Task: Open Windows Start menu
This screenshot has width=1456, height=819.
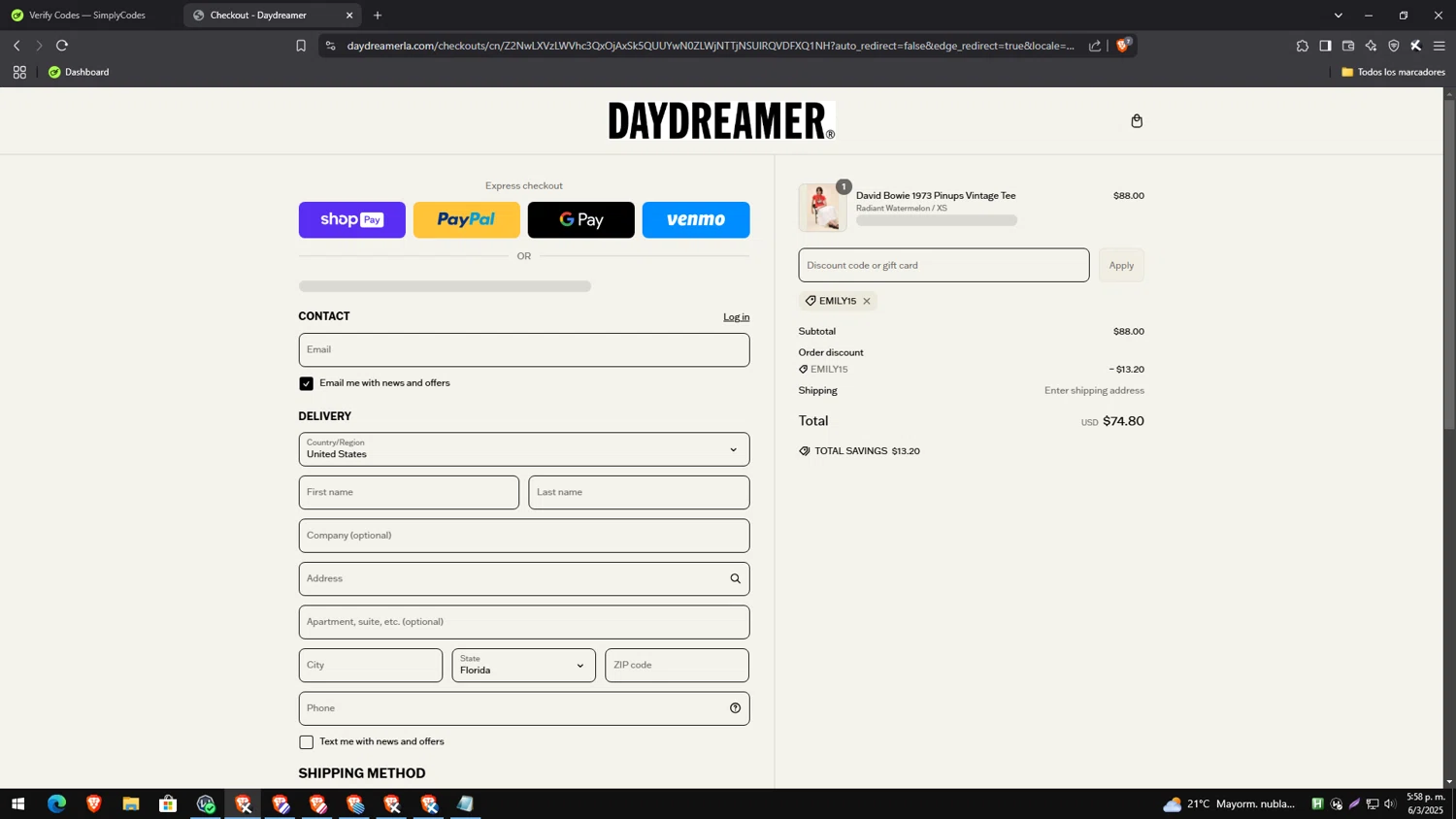Action: (17, 803)
